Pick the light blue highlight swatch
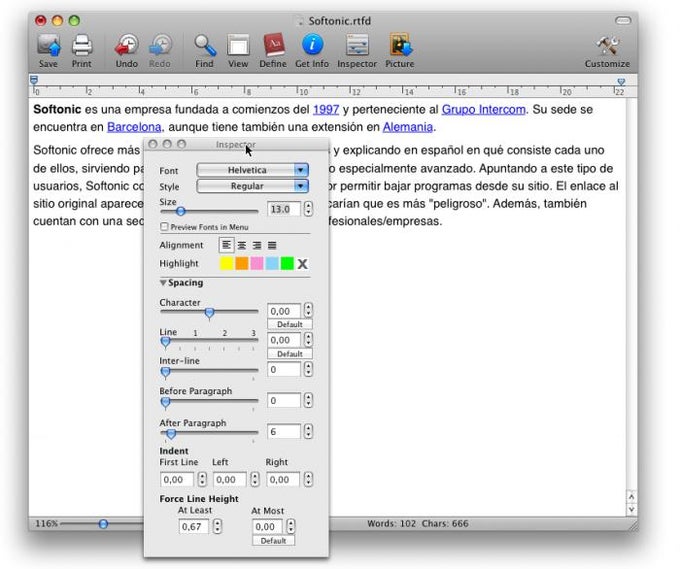Screen dimensions: 680x569 pos(272,263)
